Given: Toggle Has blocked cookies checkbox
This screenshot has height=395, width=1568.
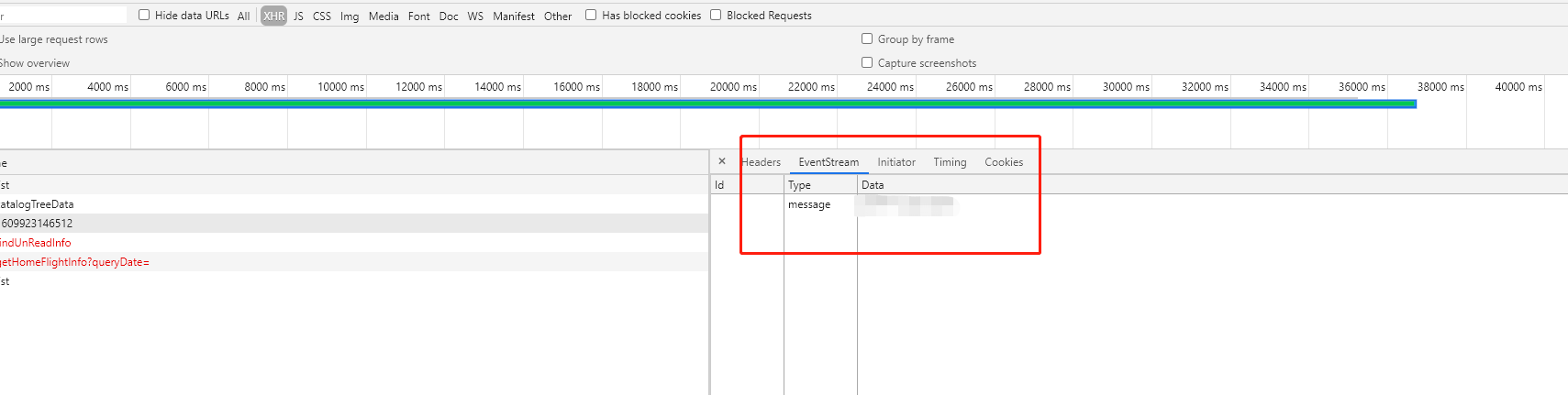Looking at the screenshot, I should [591, 15].
